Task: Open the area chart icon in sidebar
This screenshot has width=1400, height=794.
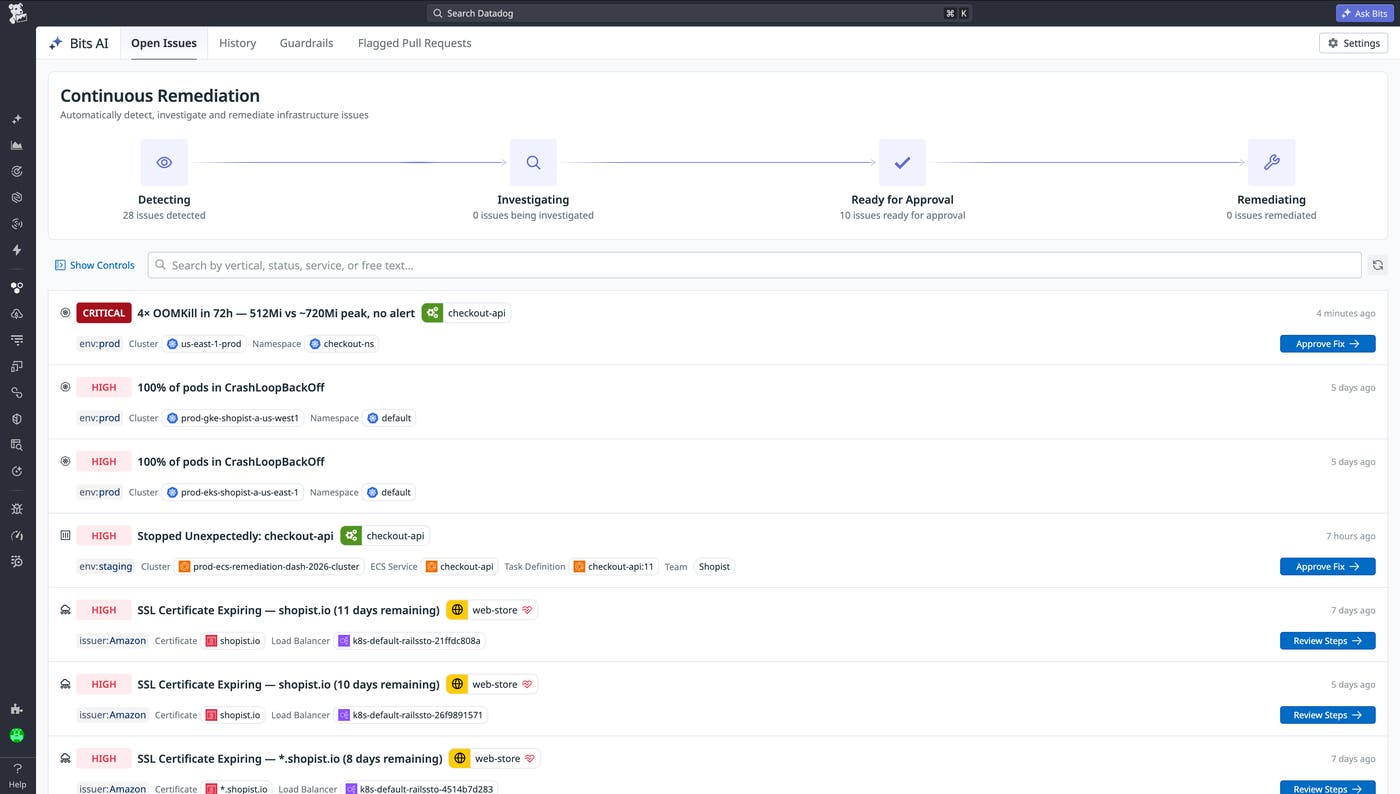Action: pos(17,145)
